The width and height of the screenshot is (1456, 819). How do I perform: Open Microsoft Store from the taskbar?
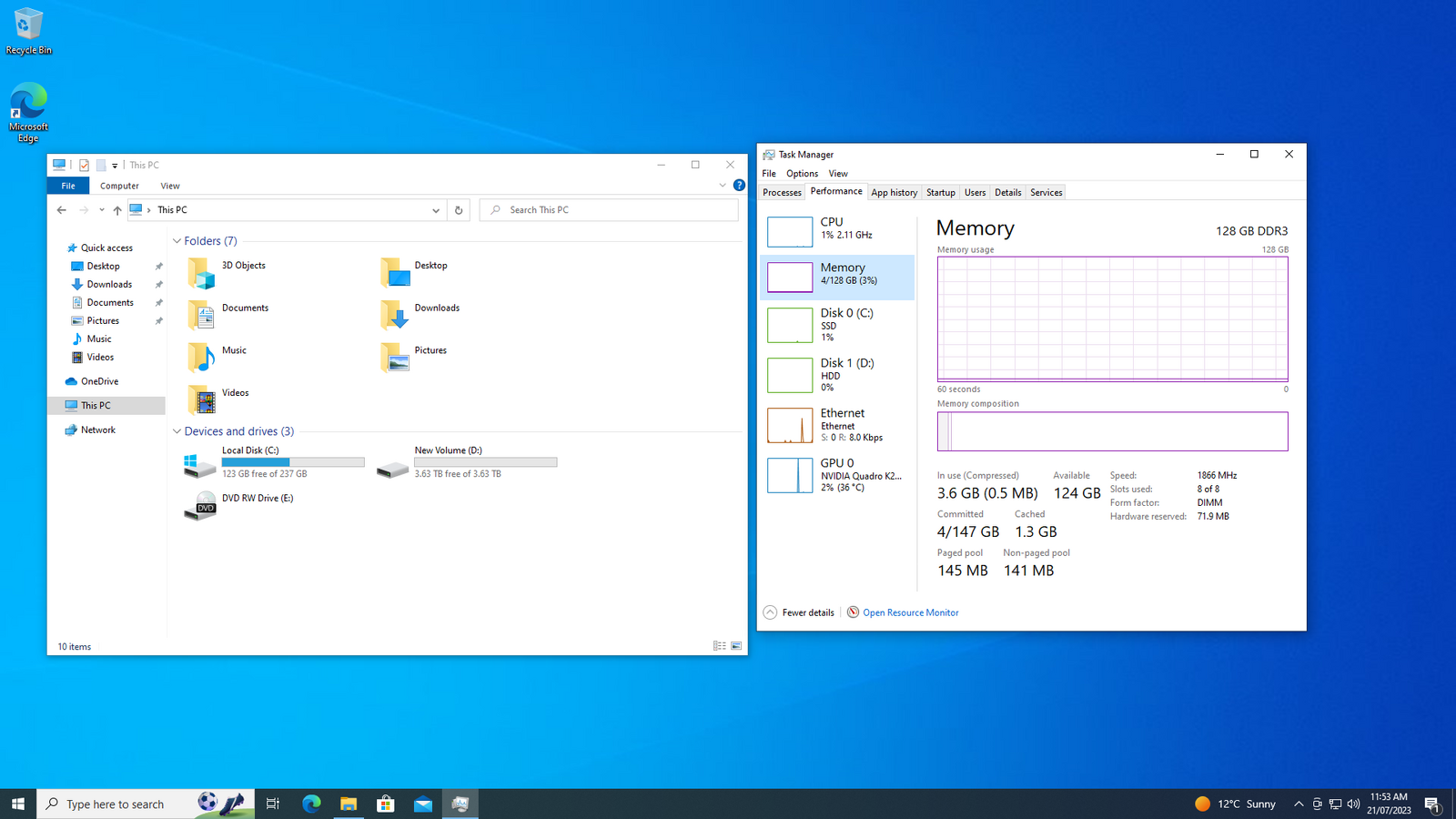386,804
